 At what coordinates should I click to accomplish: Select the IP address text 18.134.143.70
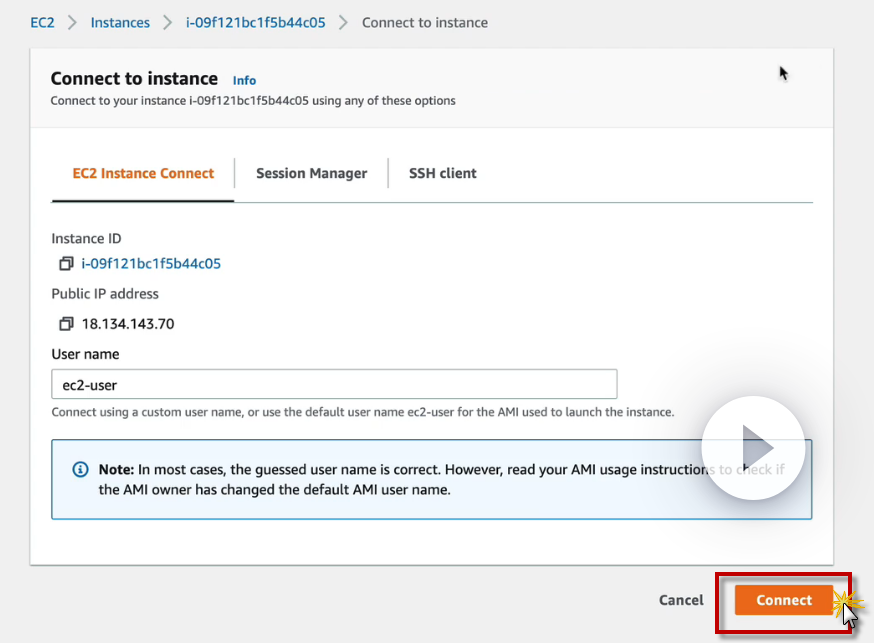(x=128, y=324)
